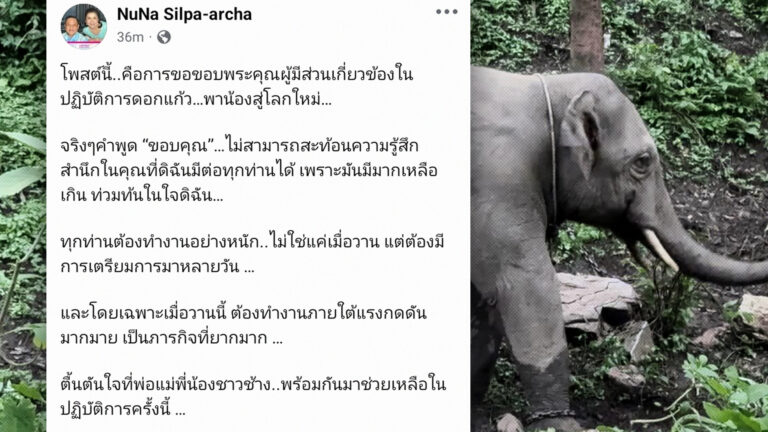Click the paragraph starting with และโดยเฉพาะเมื่อวานนี้
This screenshot has height=432, width=768.
[x=243, y=325]
